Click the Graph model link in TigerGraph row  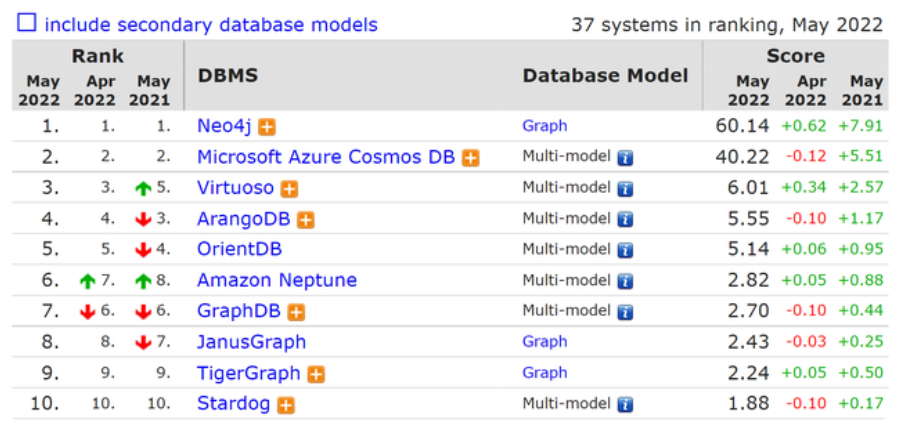(x=544, y=373)
